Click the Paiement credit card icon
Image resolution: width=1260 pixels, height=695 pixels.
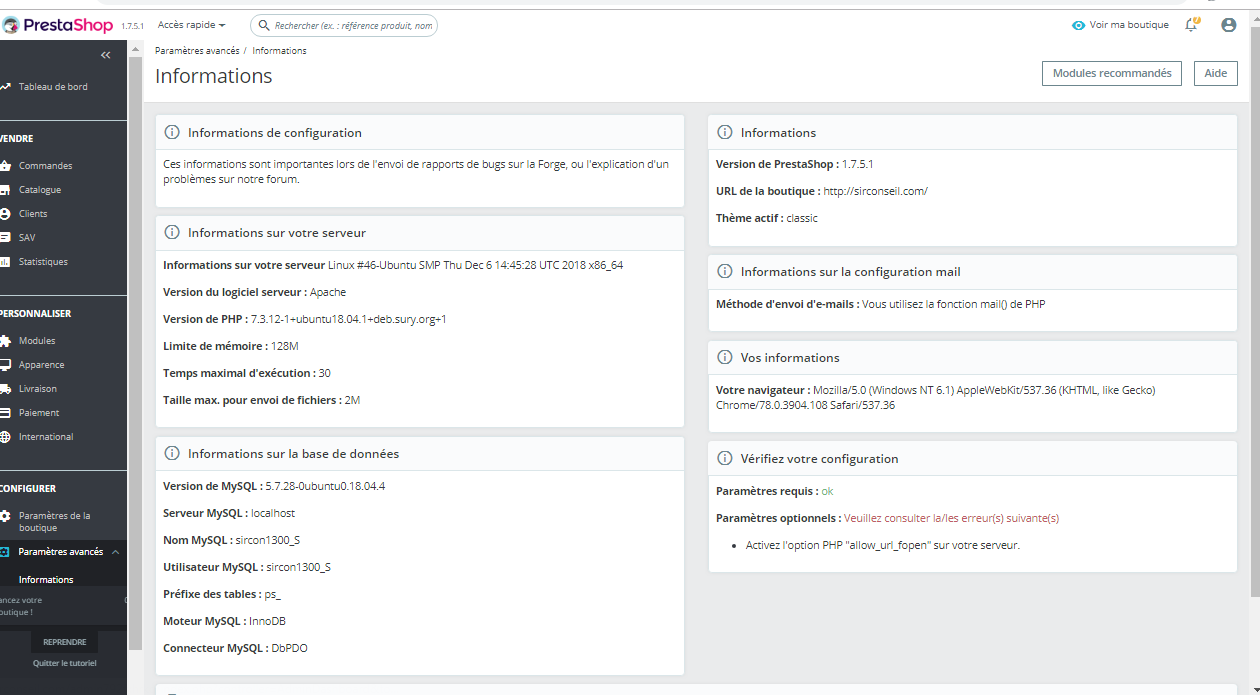(5, 413)
